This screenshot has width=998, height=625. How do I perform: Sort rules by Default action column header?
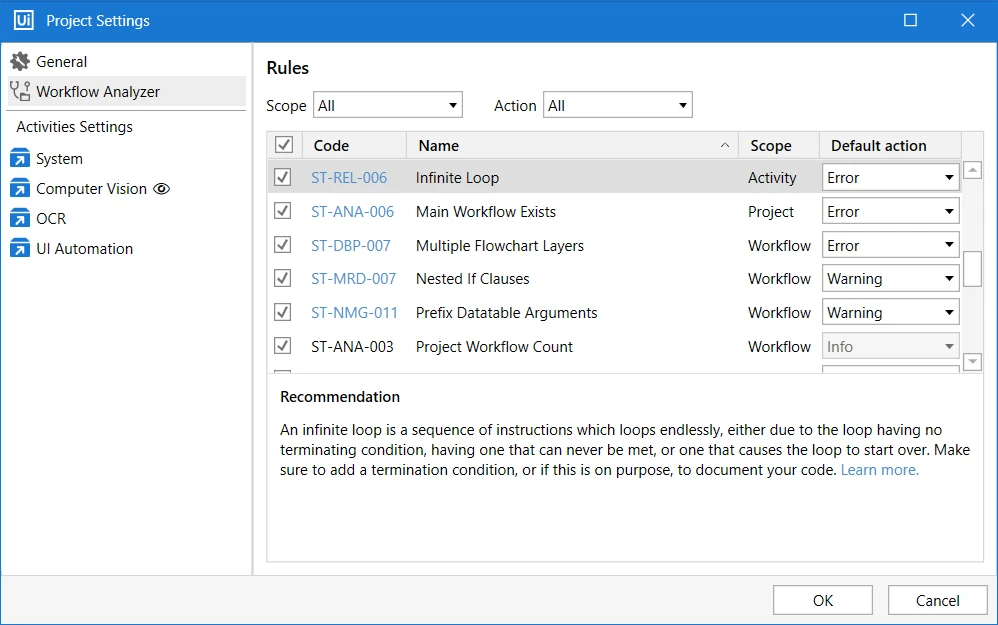click(890, 145)
